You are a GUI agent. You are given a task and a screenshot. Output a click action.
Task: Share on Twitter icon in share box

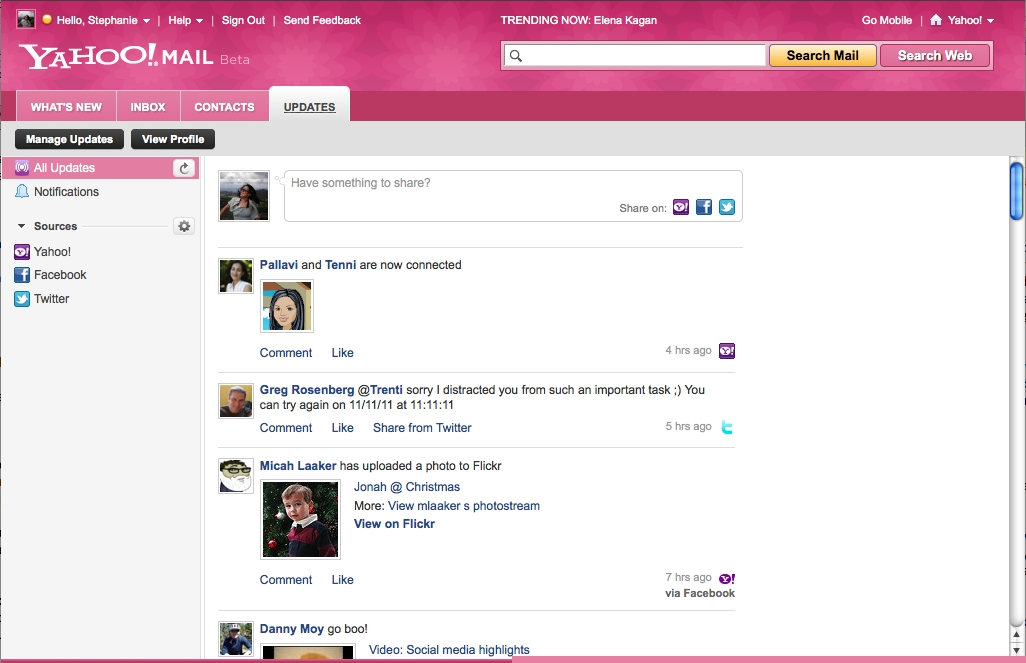pos(726,207)
